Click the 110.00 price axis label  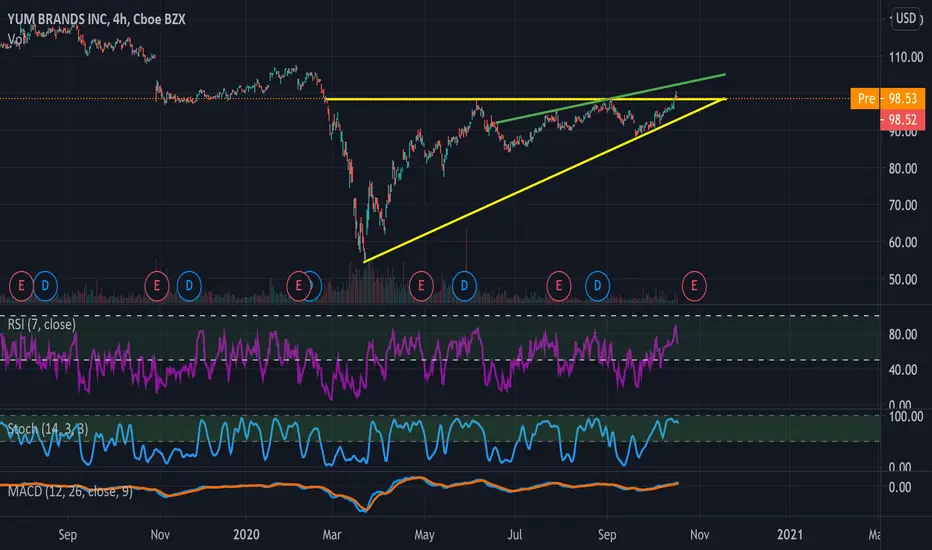click(906, 57)
